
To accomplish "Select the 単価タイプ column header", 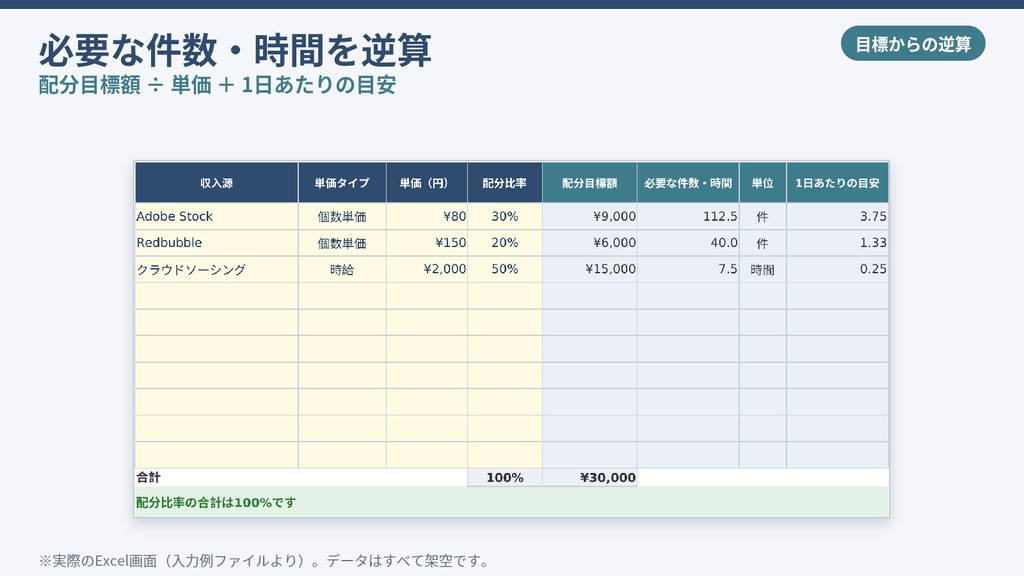I will pyautogui.click(x=342, y=183).
